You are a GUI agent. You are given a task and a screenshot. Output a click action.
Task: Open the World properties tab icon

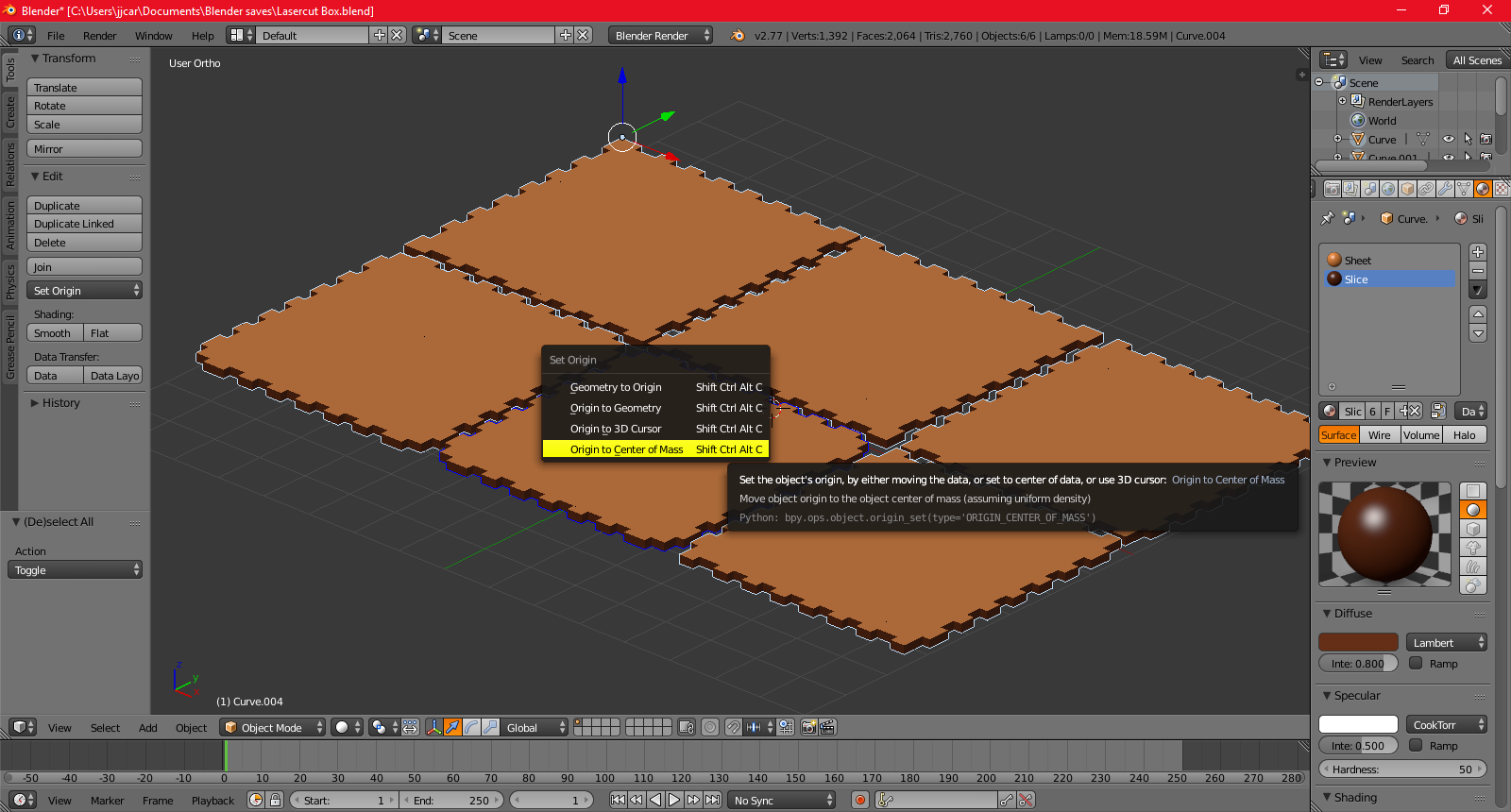(x=1388, y=189)
